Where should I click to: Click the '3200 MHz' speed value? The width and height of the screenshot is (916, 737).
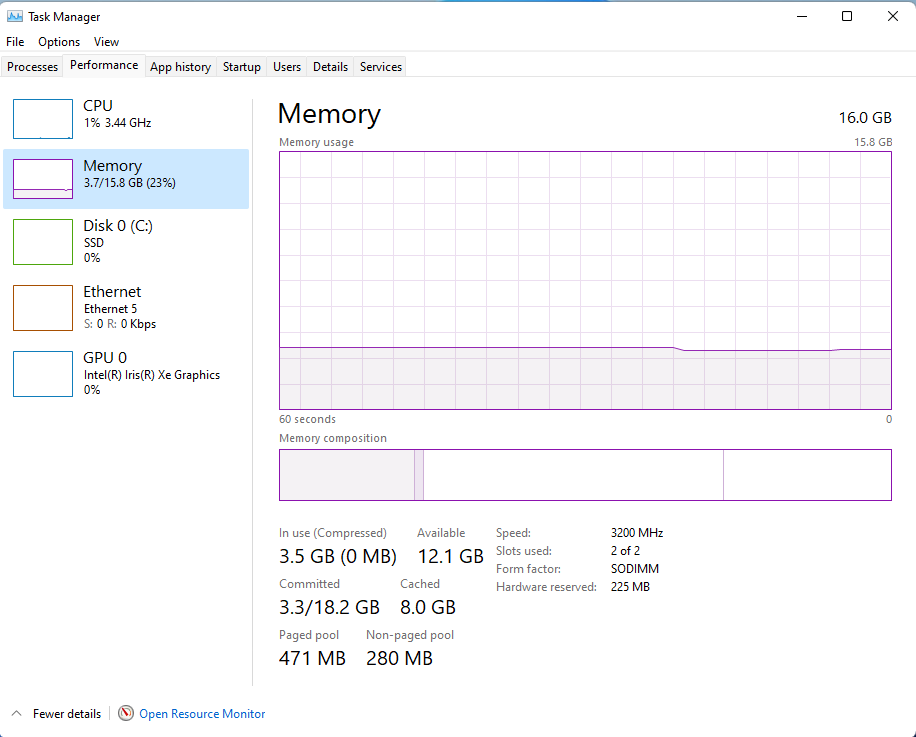click(637, 533)
